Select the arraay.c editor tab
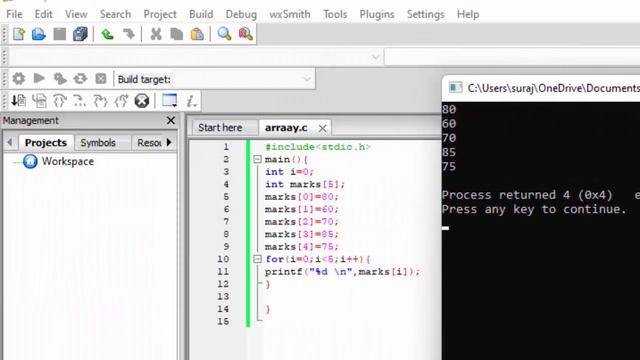The image size is (640, 360). tap(286, 128)
